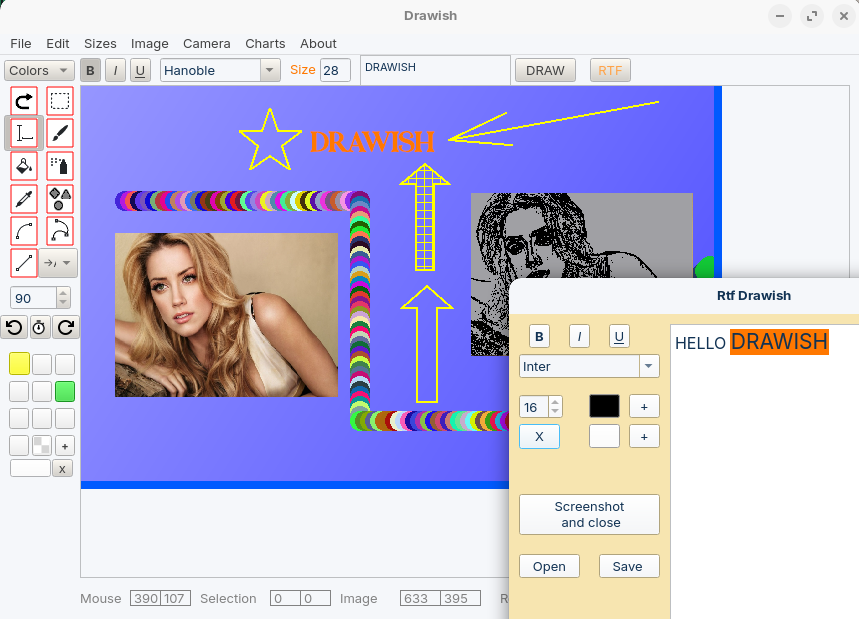Select the paintbrush tool

(60, 134)
